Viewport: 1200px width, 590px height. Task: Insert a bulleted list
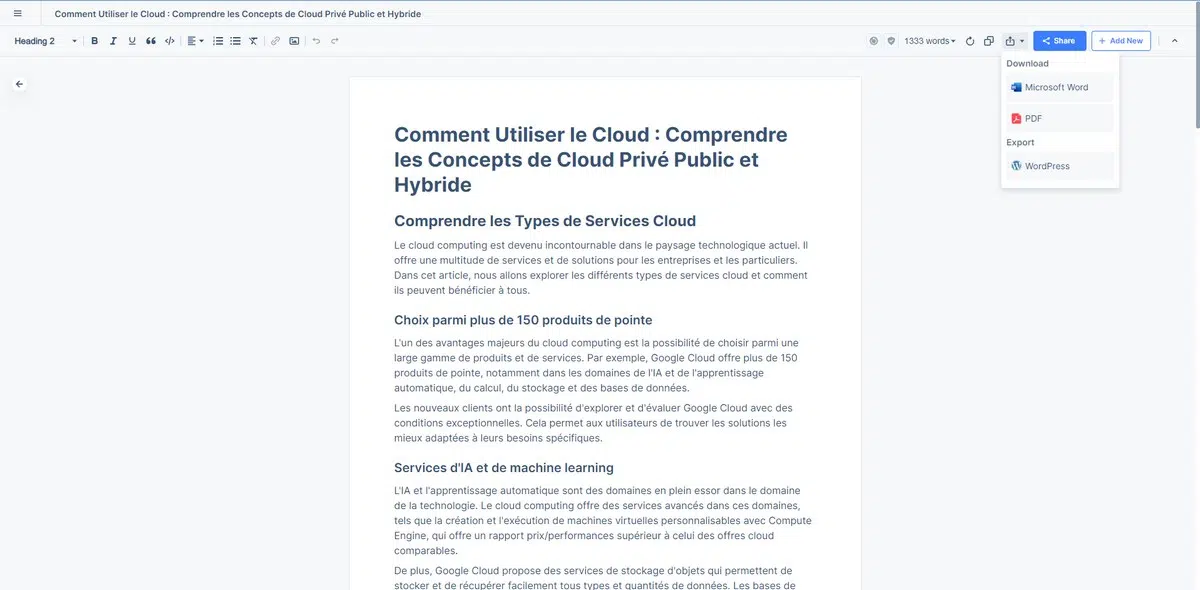tap(235, 41)
